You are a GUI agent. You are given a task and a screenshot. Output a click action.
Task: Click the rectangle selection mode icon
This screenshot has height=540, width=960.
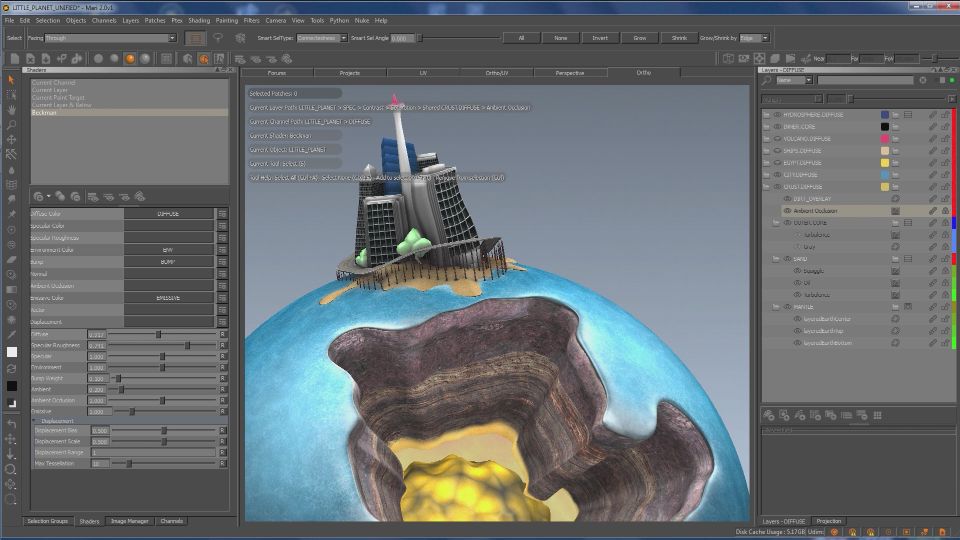point(195,38)
